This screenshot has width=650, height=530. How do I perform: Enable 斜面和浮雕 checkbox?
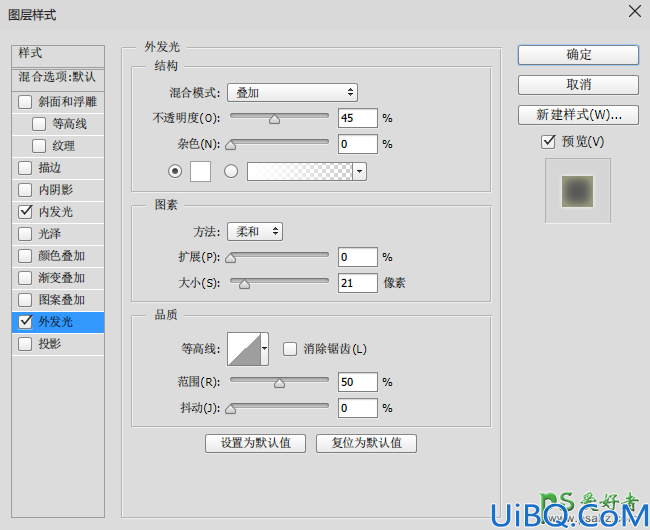click(25, 102)
